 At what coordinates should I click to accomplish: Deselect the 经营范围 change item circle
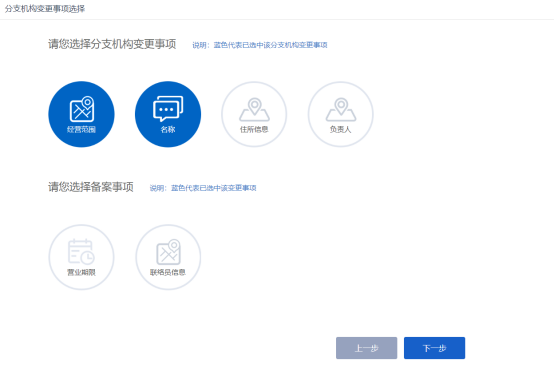(81, 114)
